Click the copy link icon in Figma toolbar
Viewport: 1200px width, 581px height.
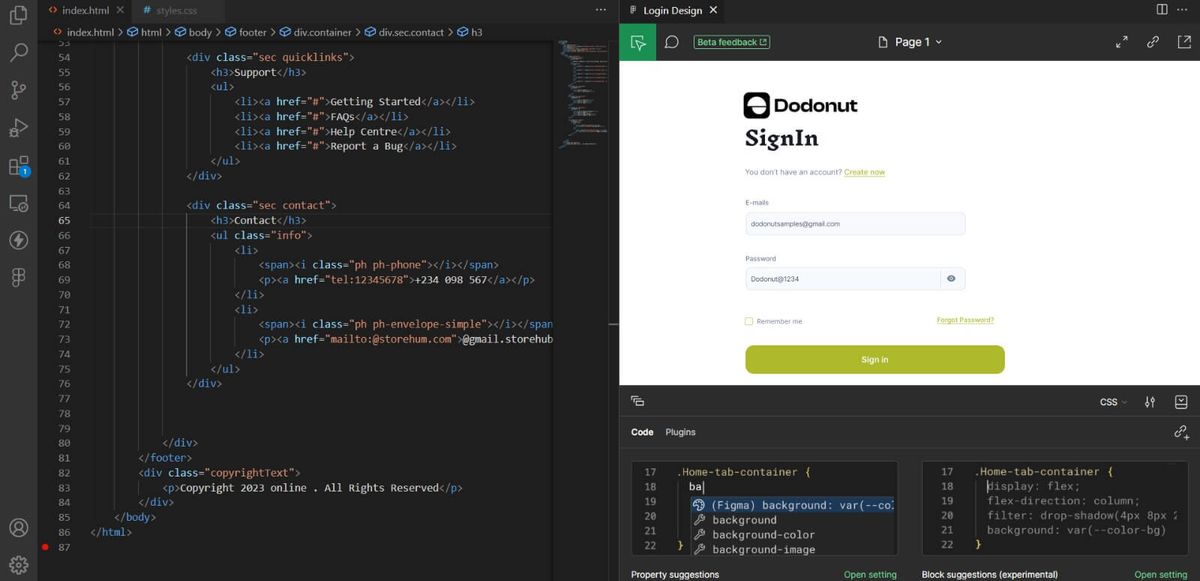(x=1153, y=42)
